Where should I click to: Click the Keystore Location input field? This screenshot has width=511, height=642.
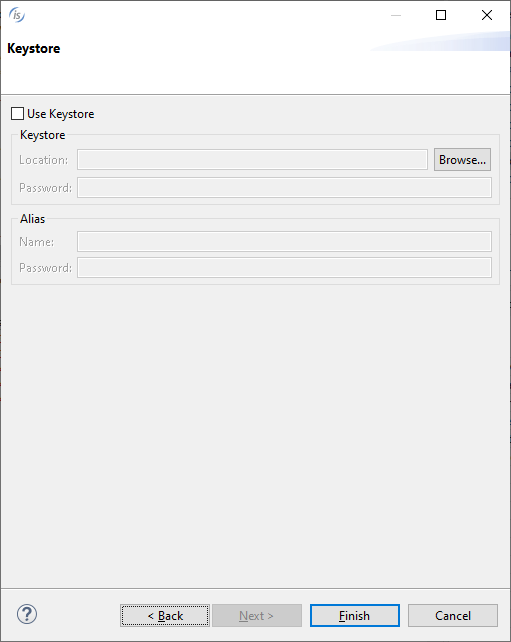coord(252,160)
